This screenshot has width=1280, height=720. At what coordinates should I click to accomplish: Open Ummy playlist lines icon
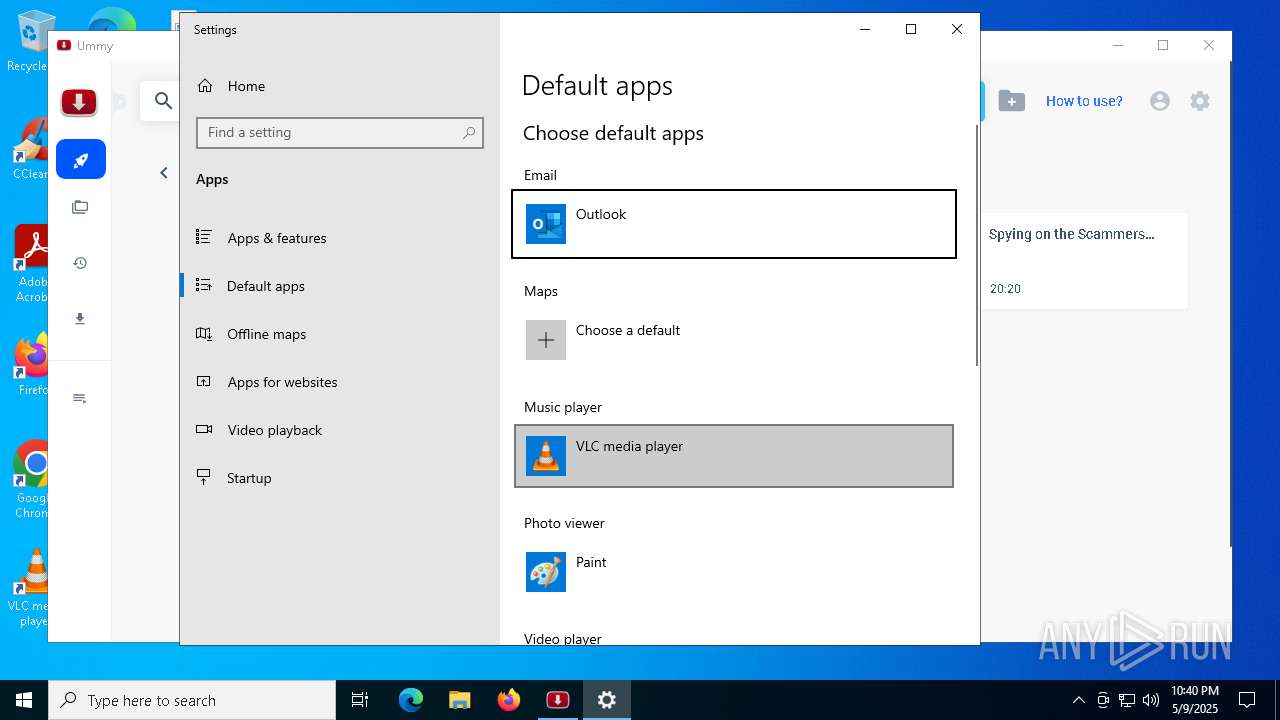point(80,398)
